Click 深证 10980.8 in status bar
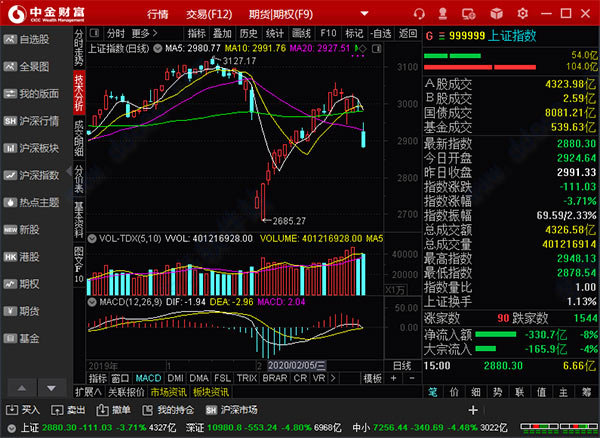Viewport: 600px width, 438px height. coord(216,428)
